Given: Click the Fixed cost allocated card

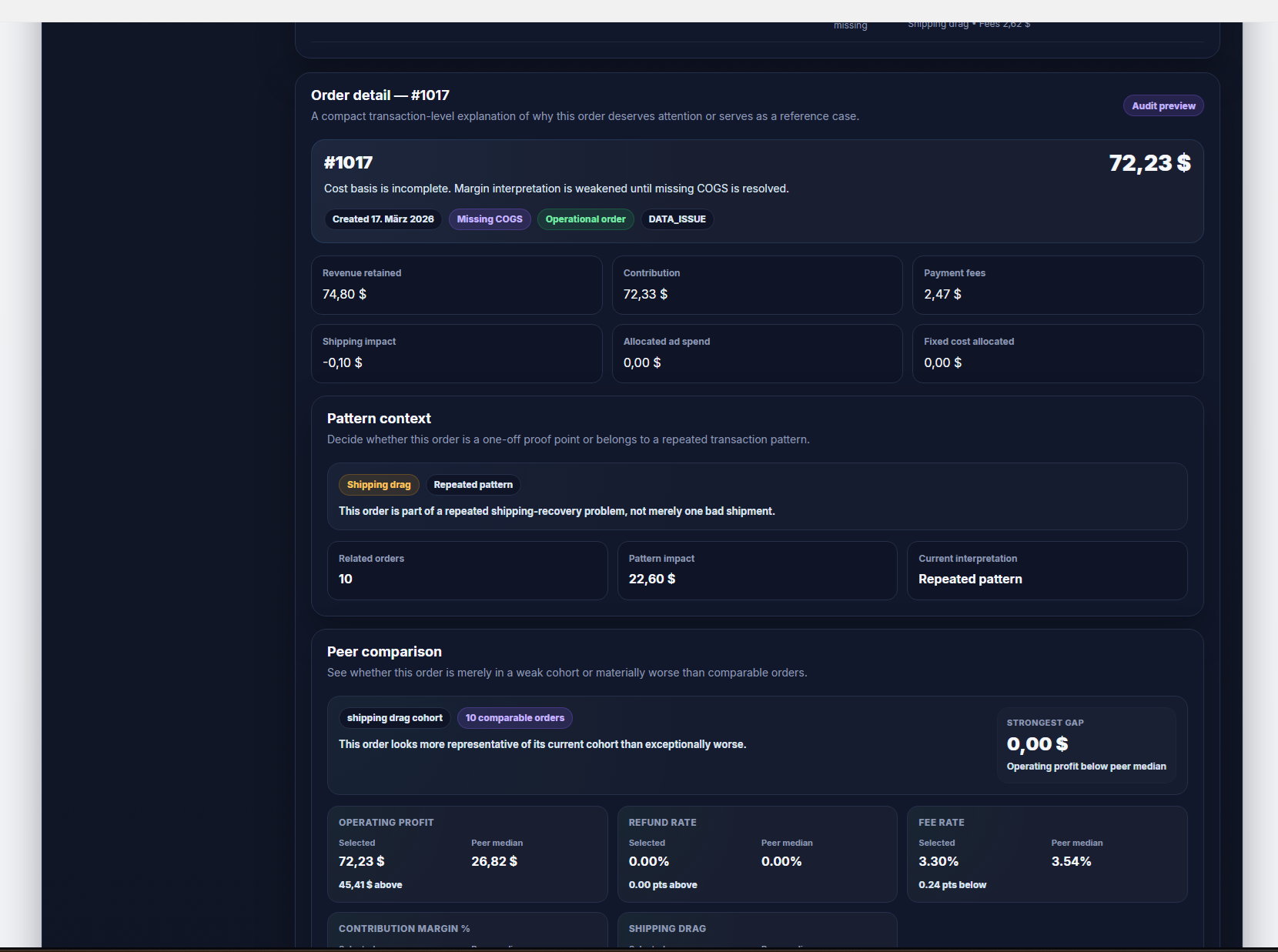Looking at the screenshot, I should tap(1057, 353).
